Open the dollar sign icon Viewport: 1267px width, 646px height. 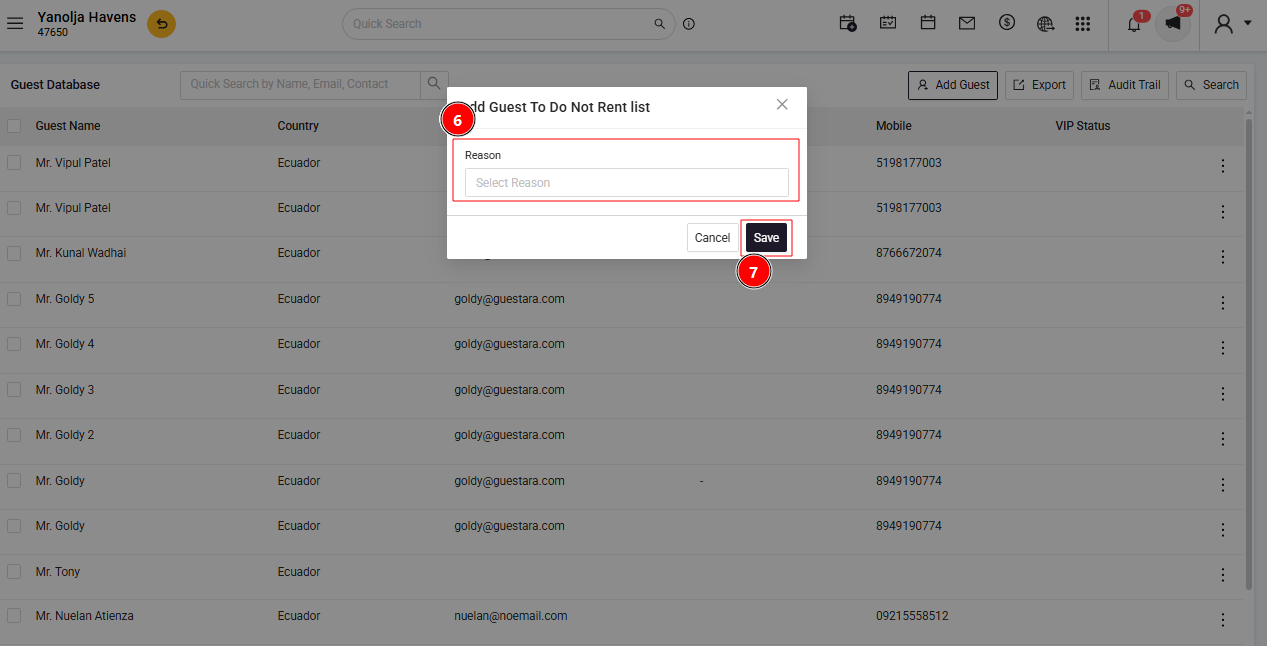(x=1007, y=23)
